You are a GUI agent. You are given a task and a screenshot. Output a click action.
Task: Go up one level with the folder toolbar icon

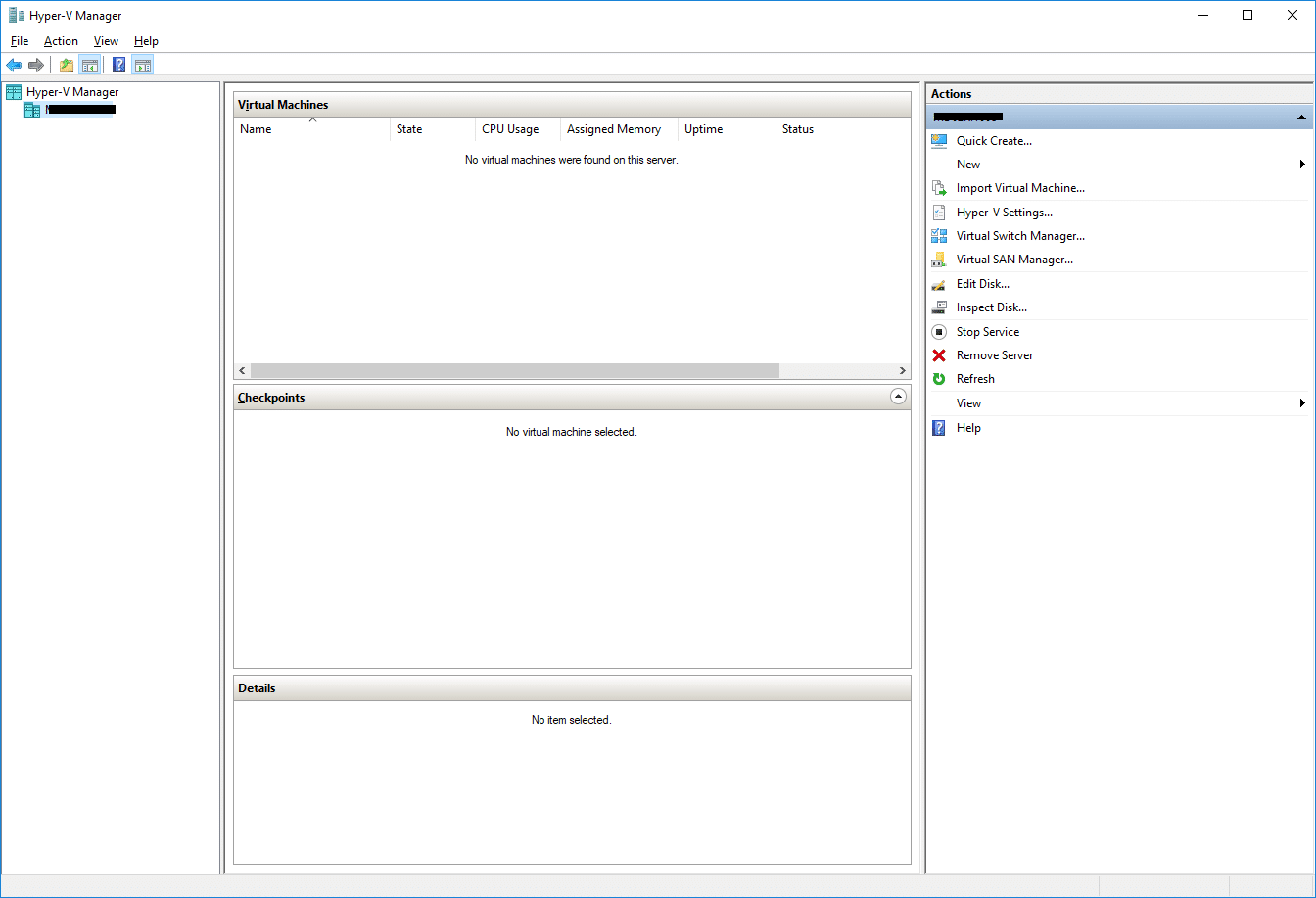[67, 65]
